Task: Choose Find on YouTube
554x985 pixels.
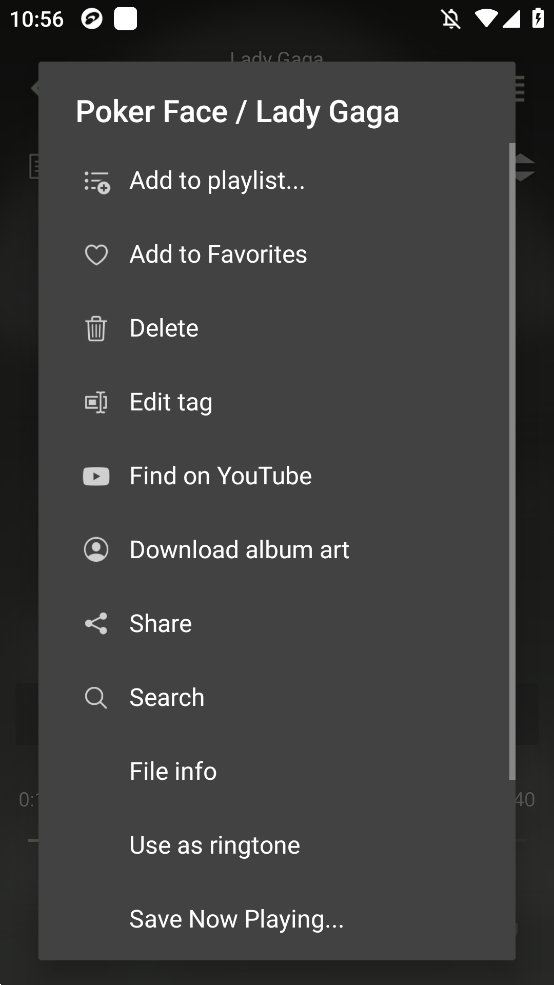Action: (x=277, y=476)
